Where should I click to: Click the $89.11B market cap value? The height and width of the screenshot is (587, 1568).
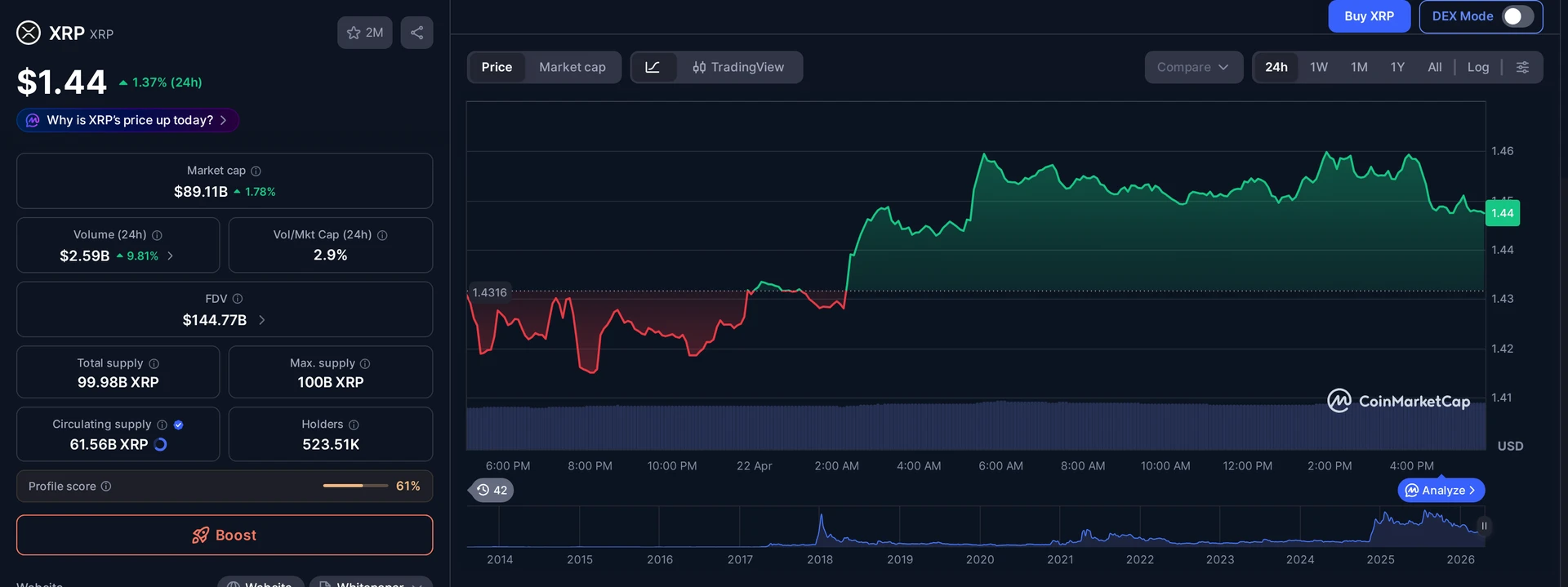(x=201, y=192)
